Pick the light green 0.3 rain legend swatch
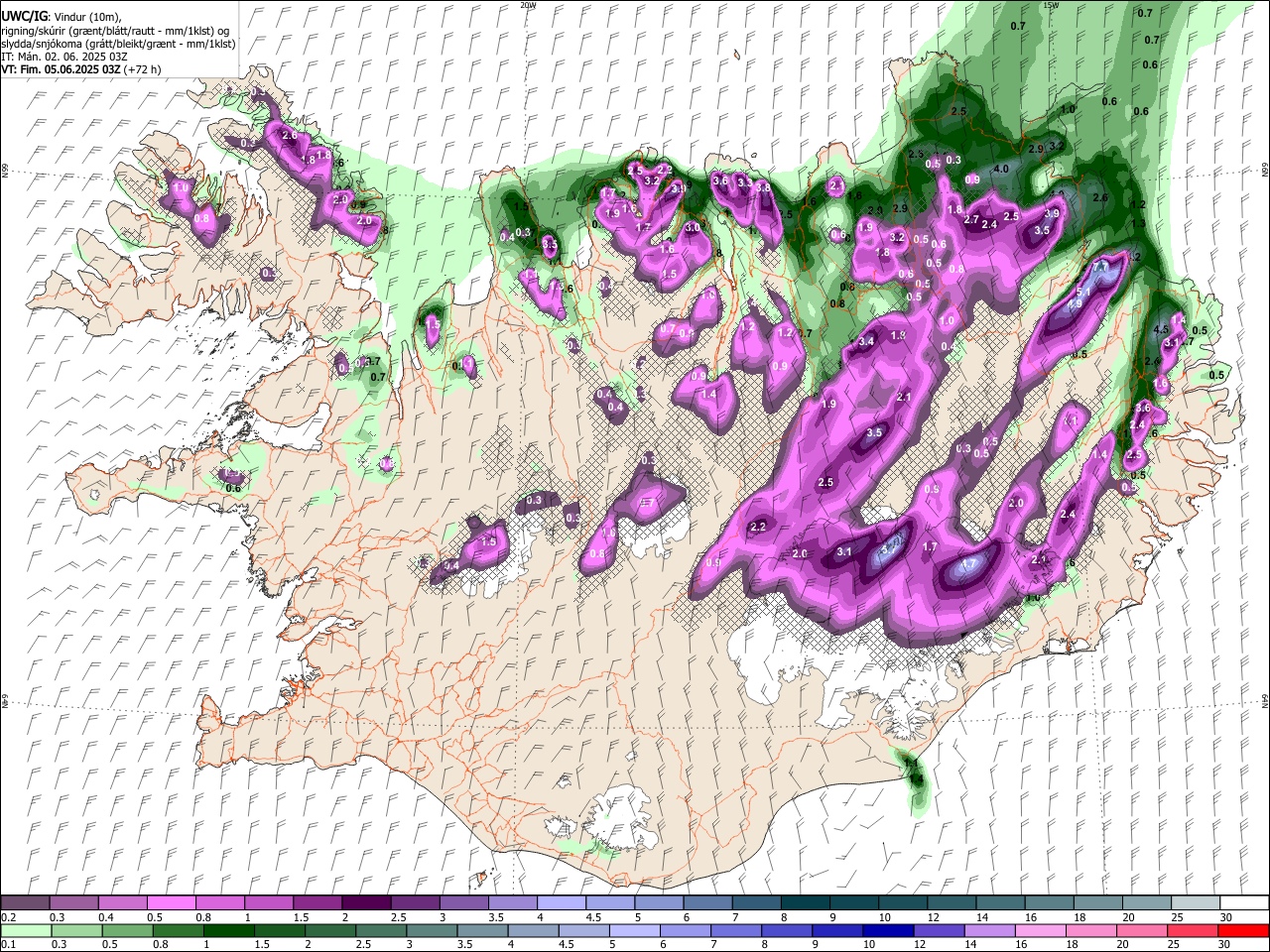1270x952 pixels. click(75, 930)
